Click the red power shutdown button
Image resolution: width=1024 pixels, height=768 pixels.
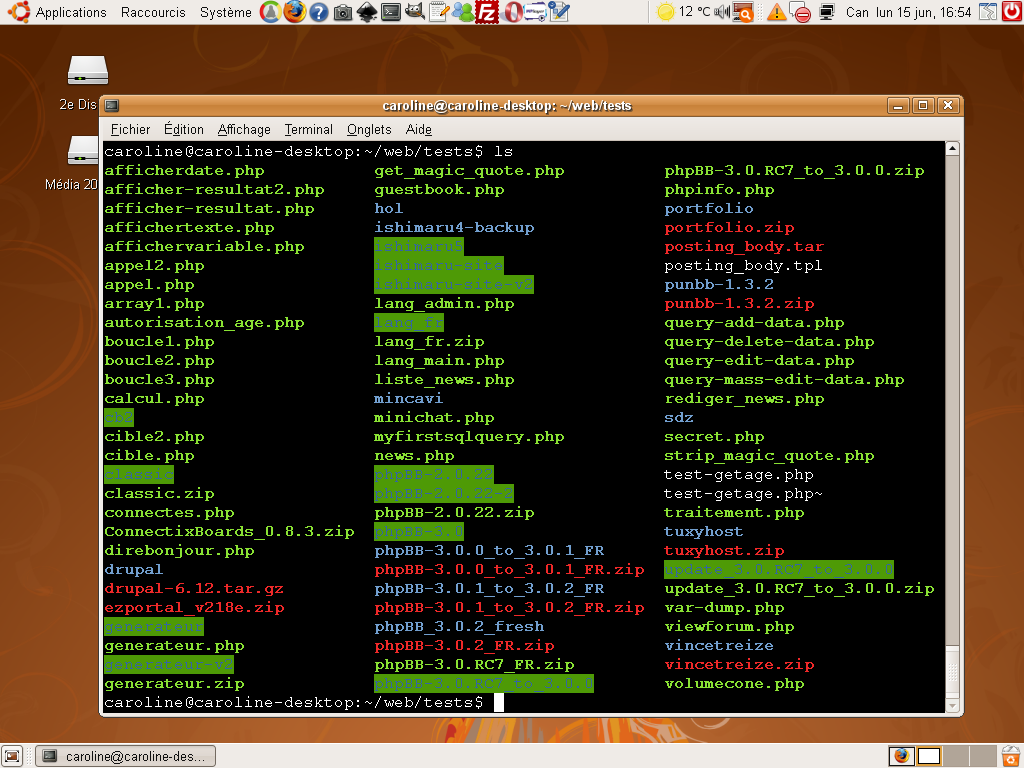pyautogui.click(x=1012, y=12)
